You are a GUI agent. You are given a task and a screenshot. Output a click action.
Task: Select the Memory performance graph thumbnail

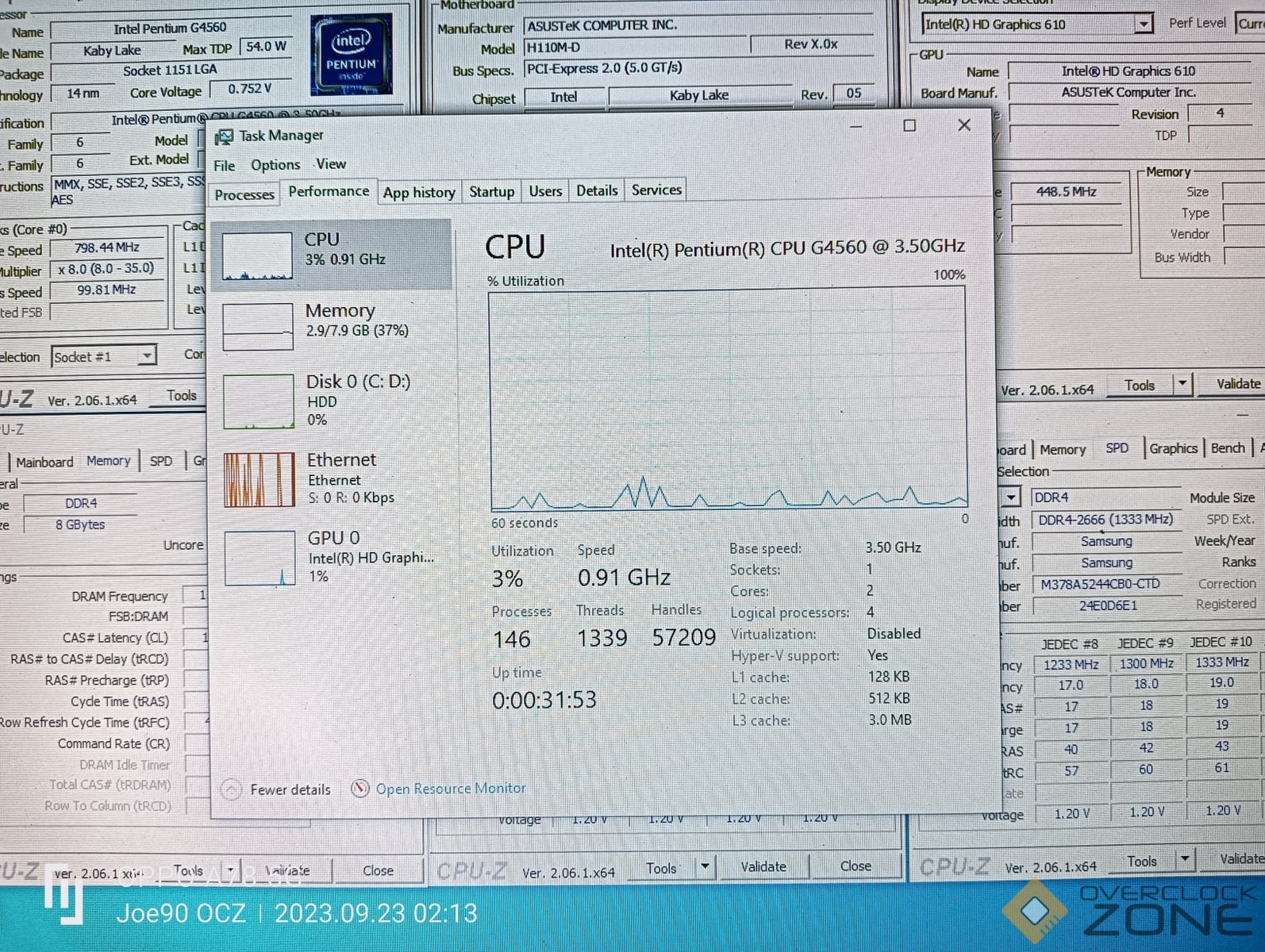[258, 327]
